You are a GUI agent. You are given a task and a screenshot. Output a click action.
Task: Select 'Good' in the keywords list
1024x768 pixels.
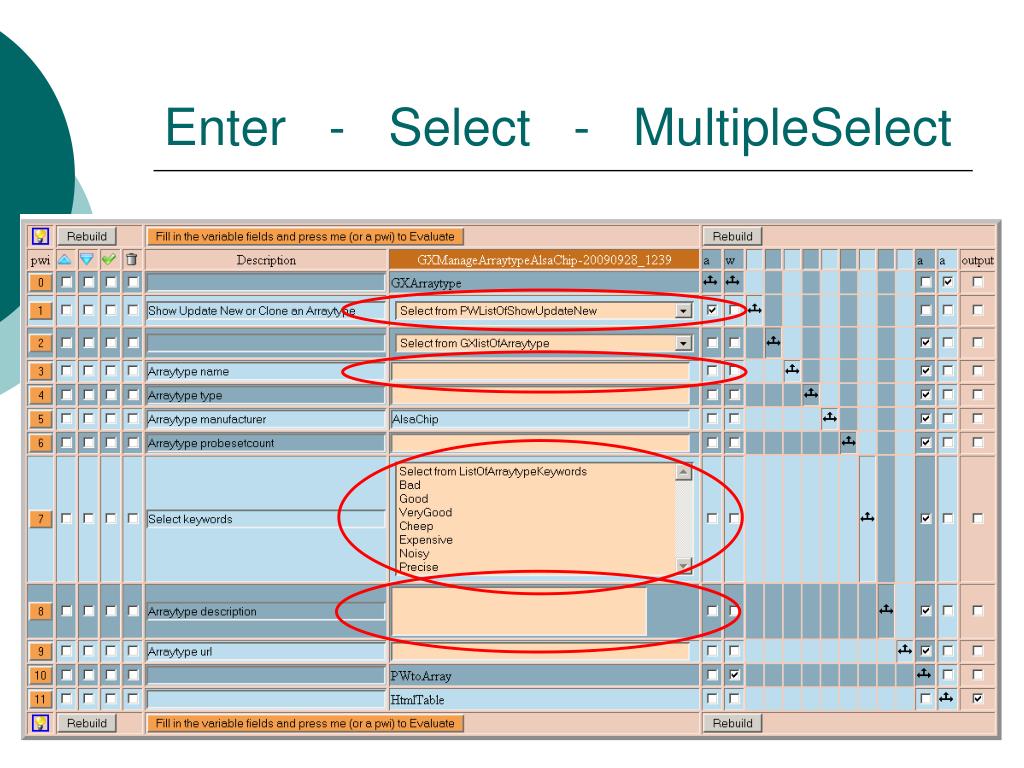[x=413, y=499]
